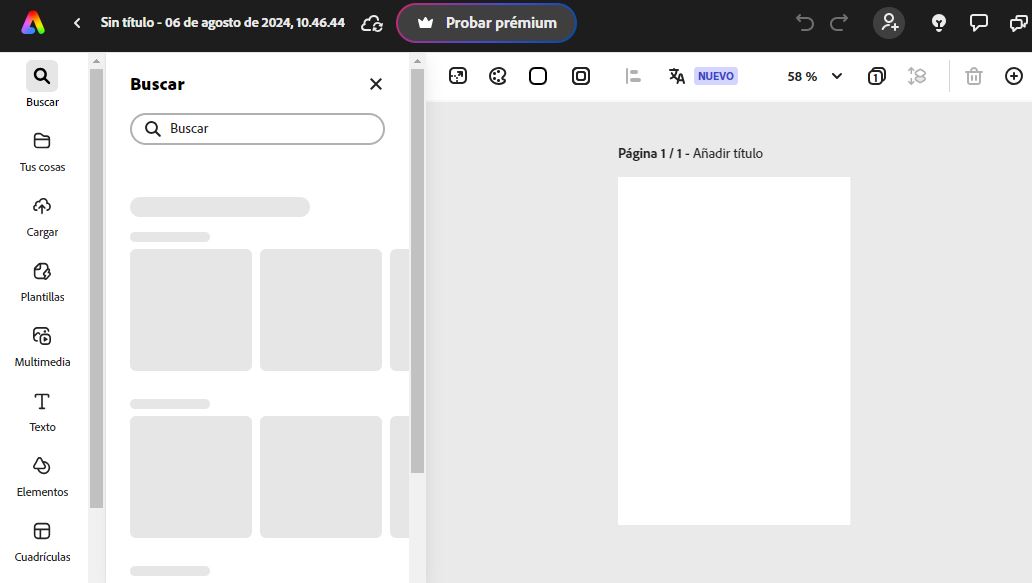
Task: Open the Elementos panel
Action: (x=42, y=477)
